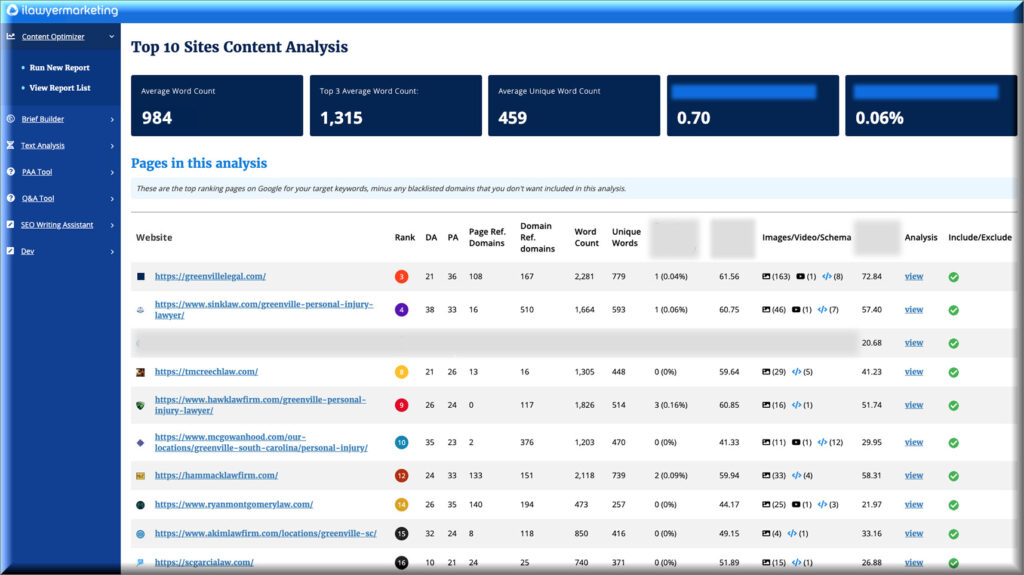Viewport: 1024px width, 575px height.
Task: Expand the Dev menu chevron
Action: click(112, 252)
